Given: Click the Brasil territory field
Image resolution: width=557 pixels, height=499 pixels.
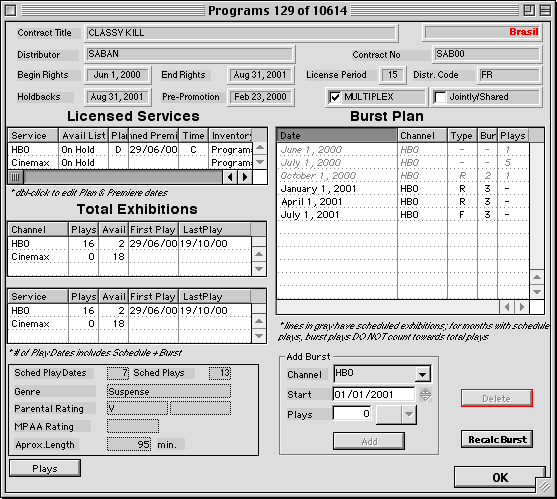Looking at the screenshot, I should (x=482, y=32).
